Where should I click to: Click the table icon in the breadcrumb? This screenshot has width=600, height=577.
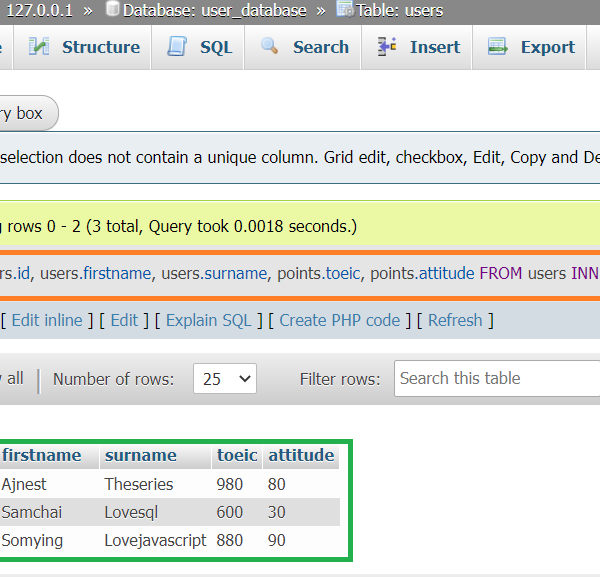(344, 11)
